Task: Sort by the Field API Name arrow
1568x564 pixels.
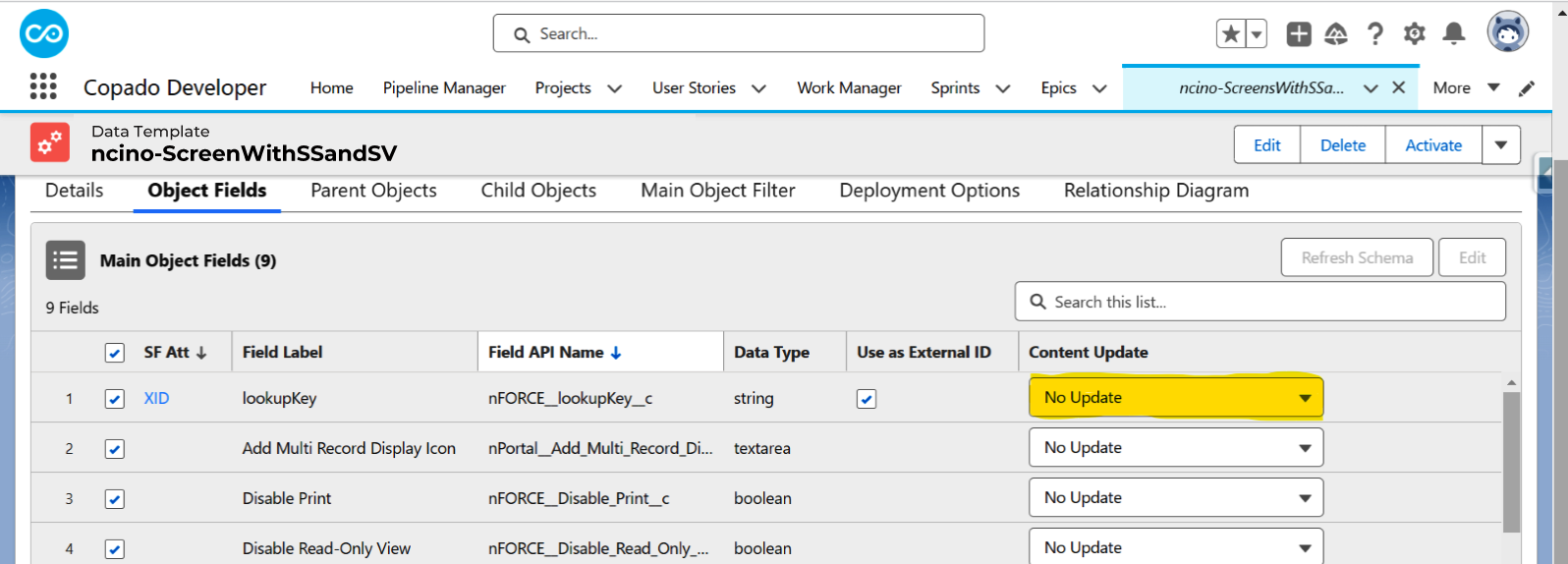Action: coord(616,353)
